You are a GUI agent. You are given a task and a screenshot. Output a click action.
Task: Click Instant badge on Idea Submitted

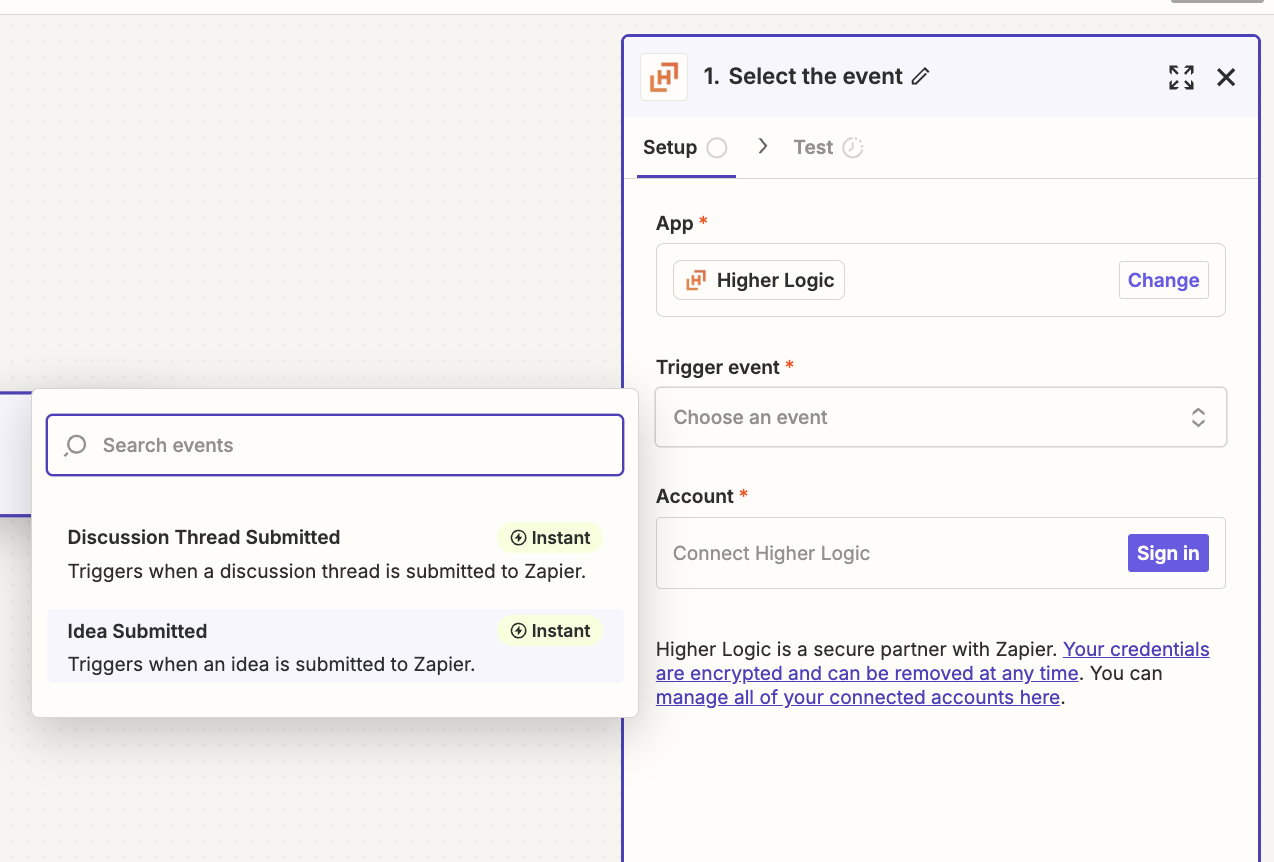pos(550,631)
